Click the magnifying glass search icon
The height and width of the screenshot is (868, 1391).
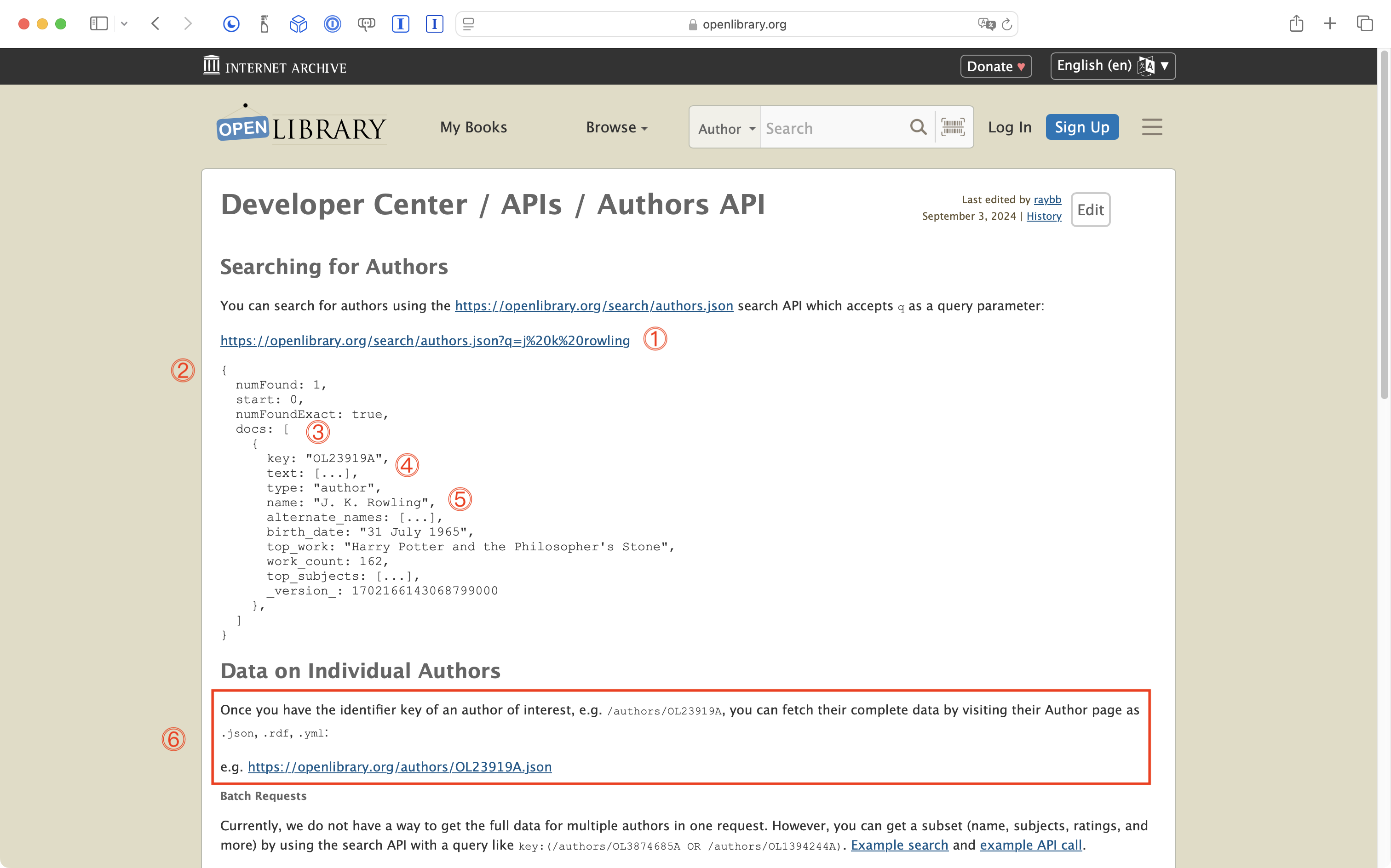click(918, 127)
